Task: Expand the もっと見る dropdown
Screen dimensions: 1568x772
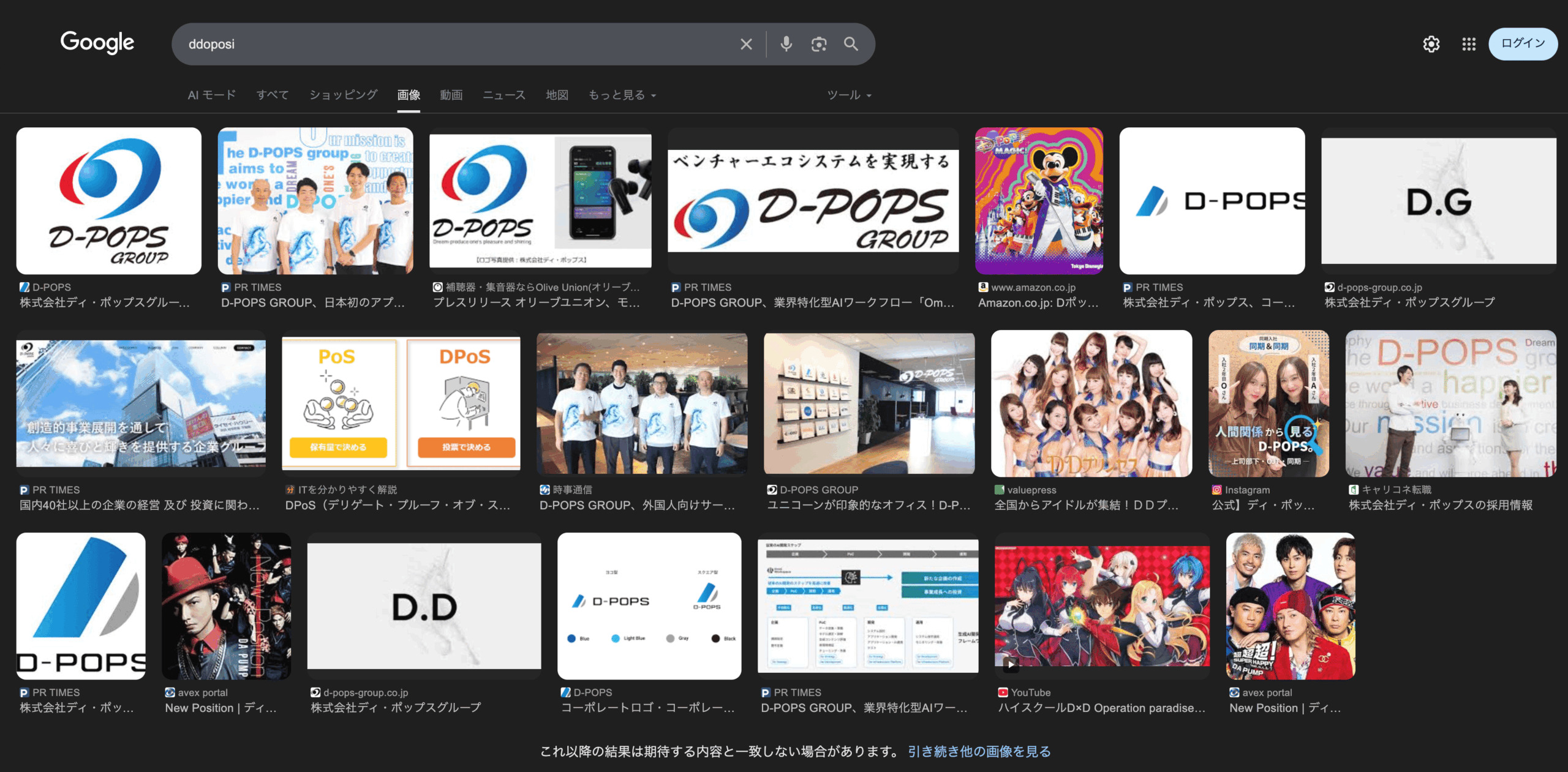Action: [x=622, y=95]
